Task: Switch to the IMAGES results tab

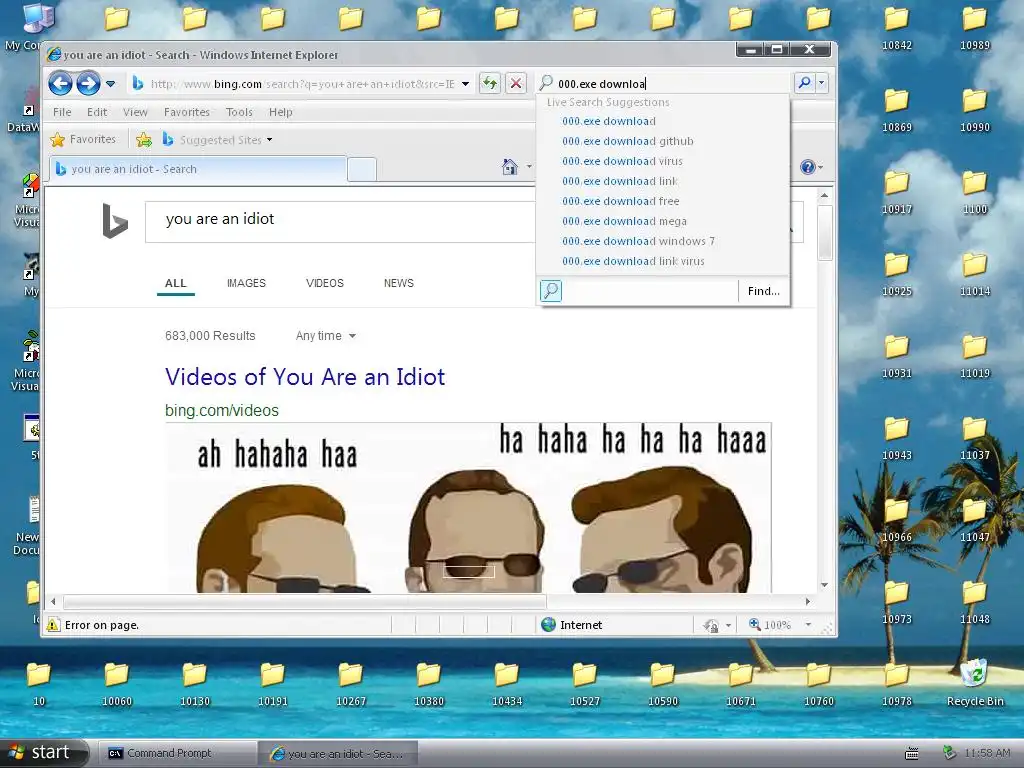Action: [x=246, y=283]
